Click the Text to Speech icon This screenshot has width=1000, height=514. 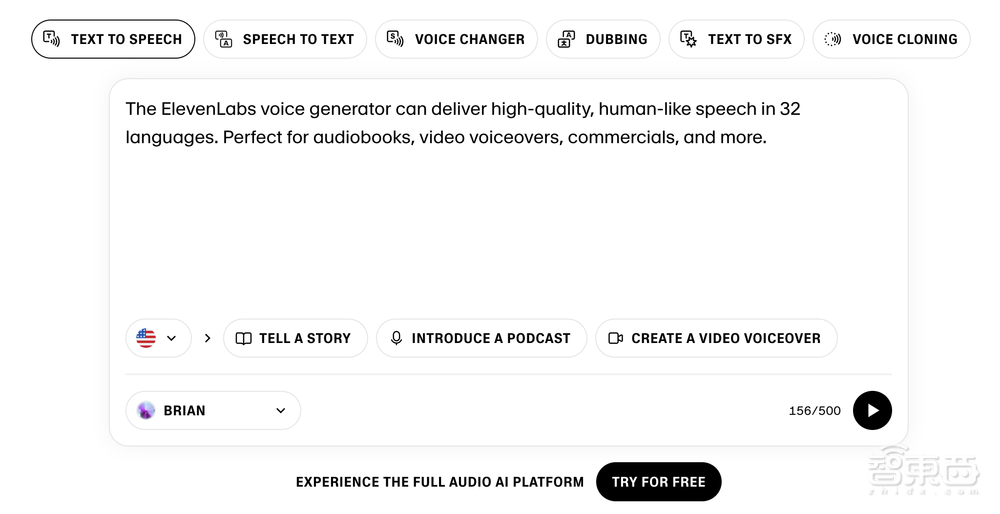click(52, 39)
